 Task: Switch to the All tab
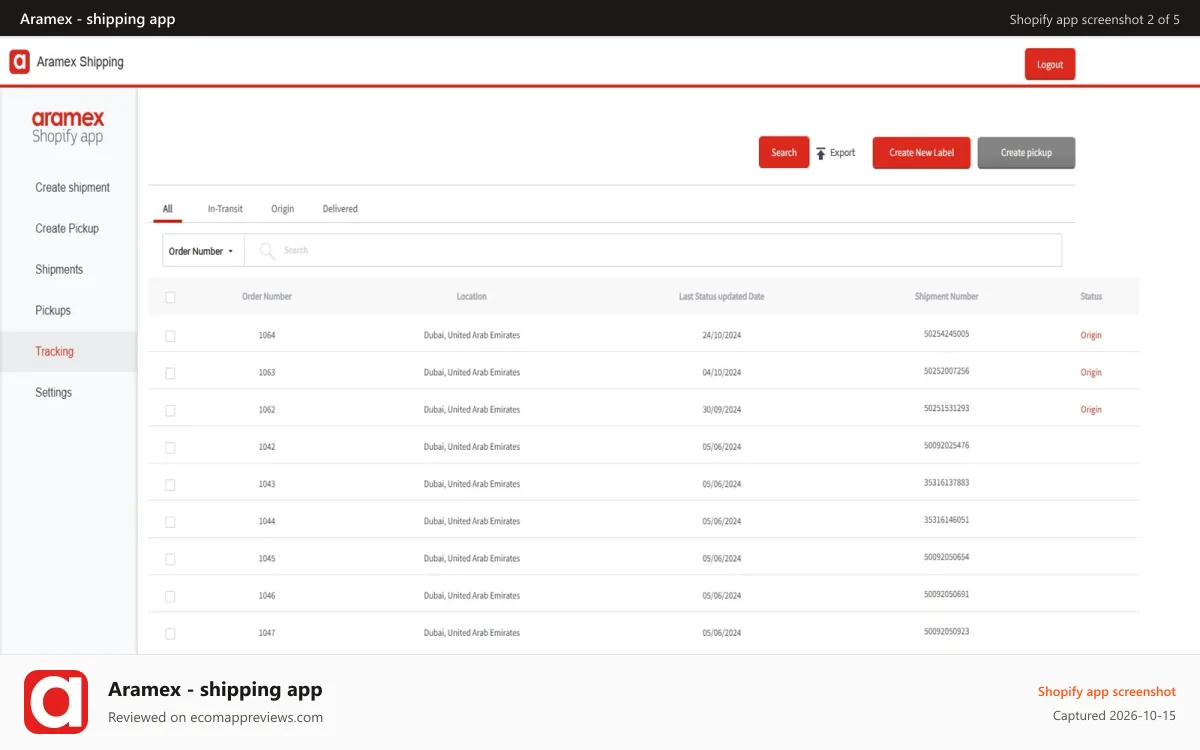[168, 209]
